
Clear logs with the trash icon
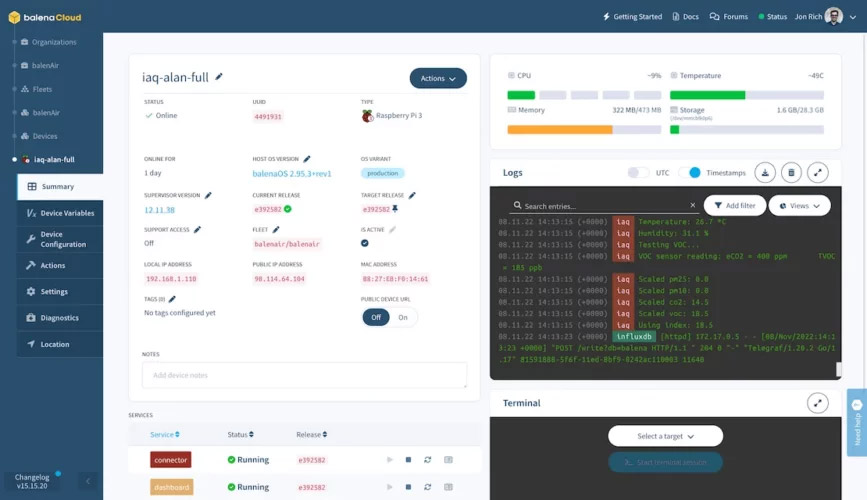coord(791,173)
